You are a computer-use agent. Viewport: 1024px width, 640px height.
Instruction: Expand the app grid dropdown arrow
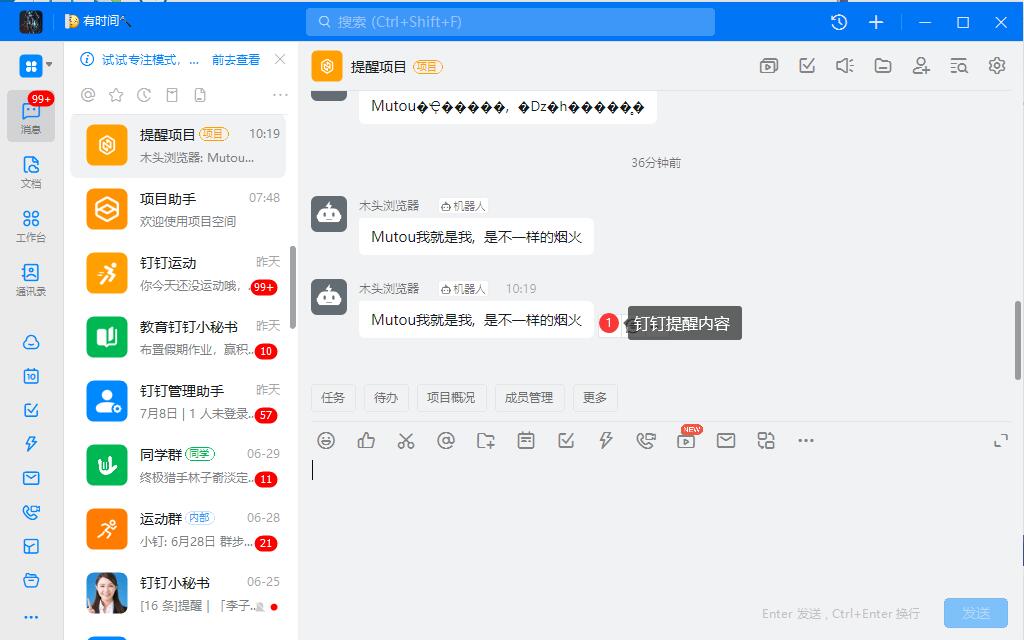49,65
